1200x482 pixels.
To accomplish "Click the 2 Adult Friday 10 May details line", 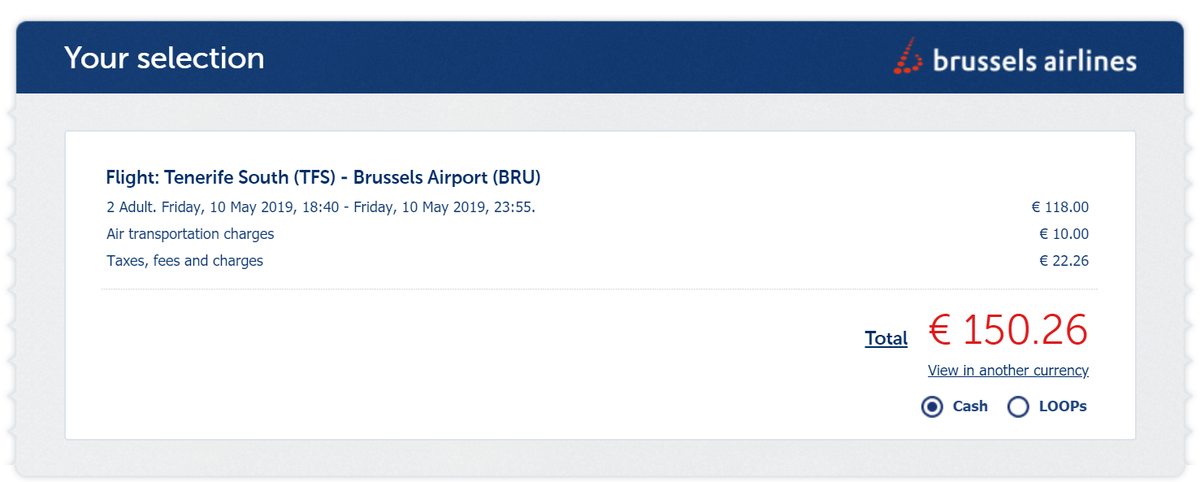I will pyautogui.click(x=328, y=208).
